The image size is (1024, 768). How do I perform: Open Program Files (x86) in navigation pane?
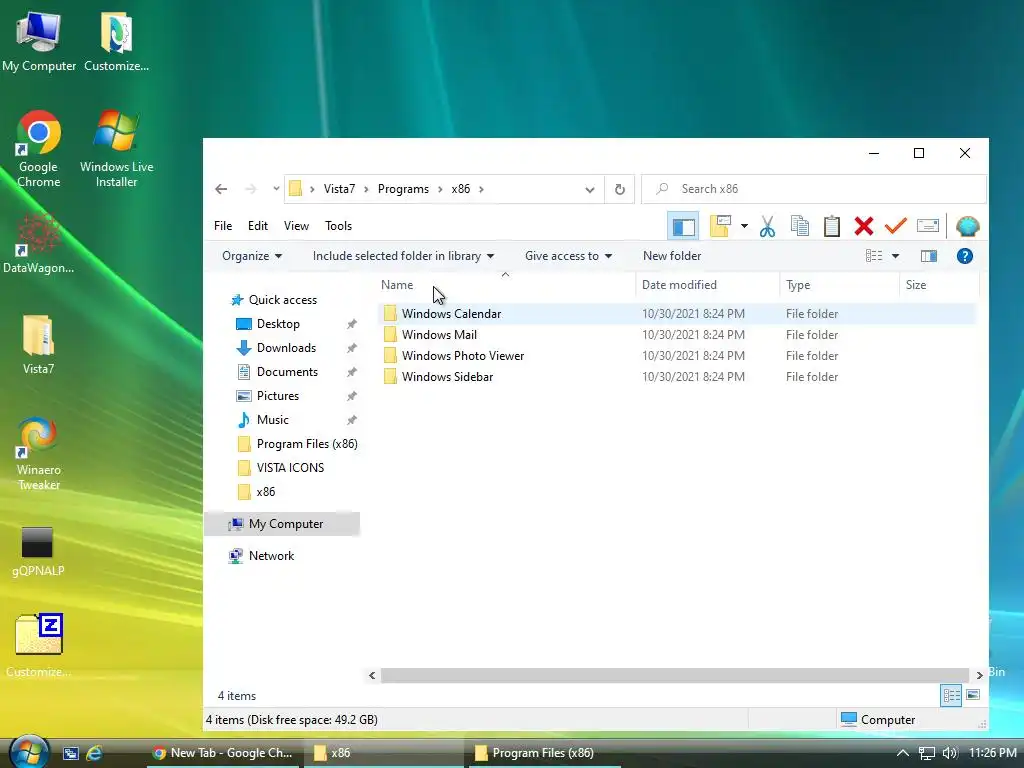[307, 444]
